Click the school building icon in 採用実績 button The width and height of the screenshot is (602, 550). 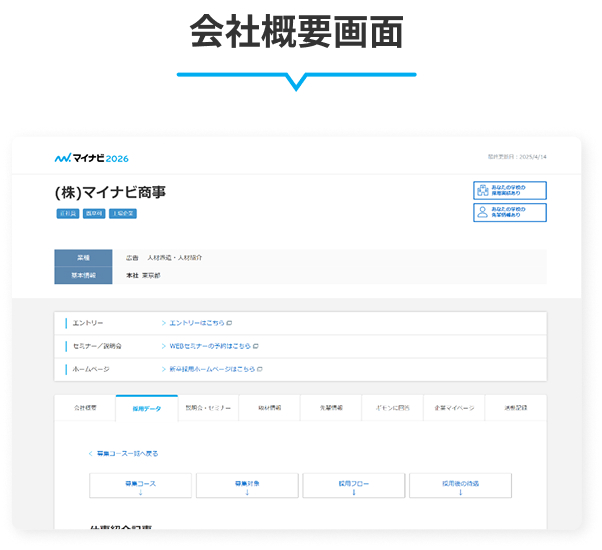point(482,190)
